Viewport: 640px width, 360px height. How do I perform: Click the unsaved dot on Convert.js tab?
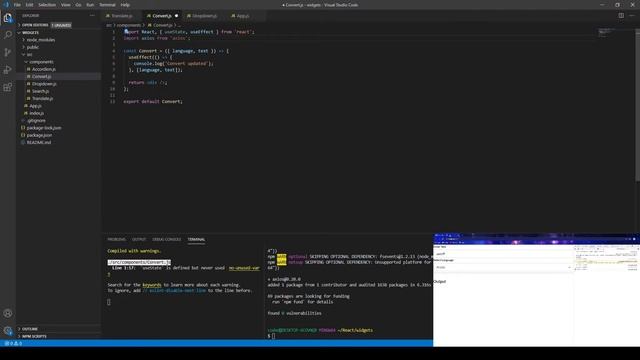click(x=176, y=16)
